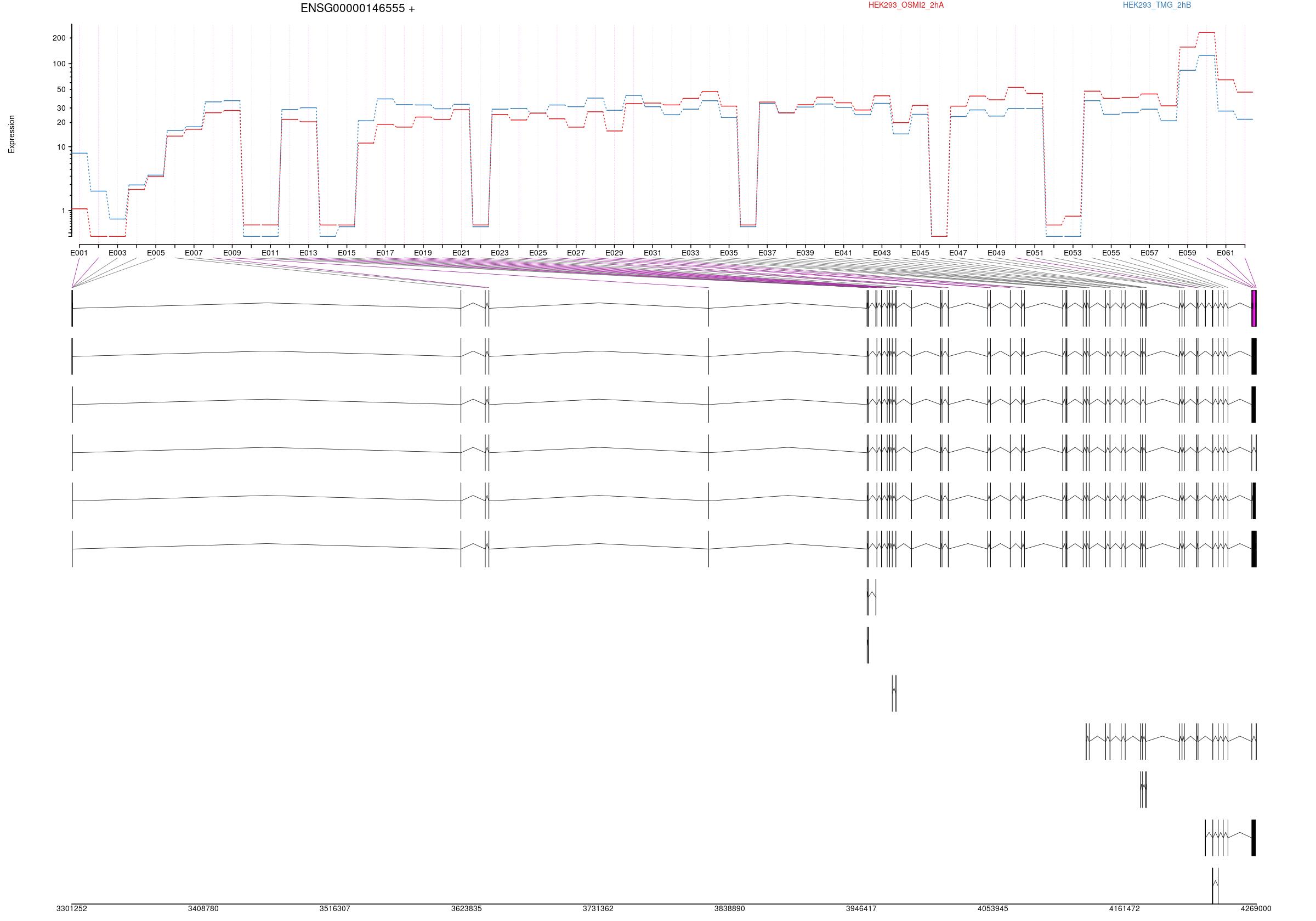1316x921 pixels.
Task: Select the HEK293_TMG_2hB legend label
Action: click(1156, 5)
